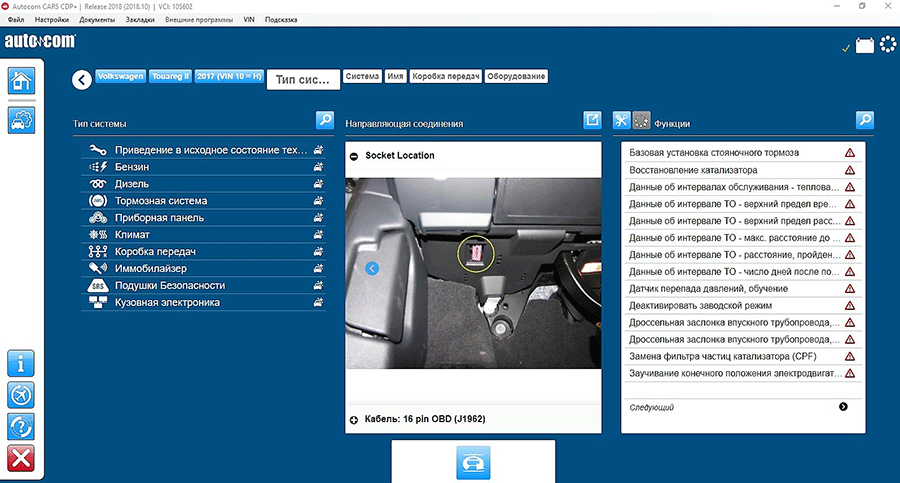The width and height of the screenshot is (900, 483).
Task: Click the flight recorder plane icon
Action: click(21, 395)
